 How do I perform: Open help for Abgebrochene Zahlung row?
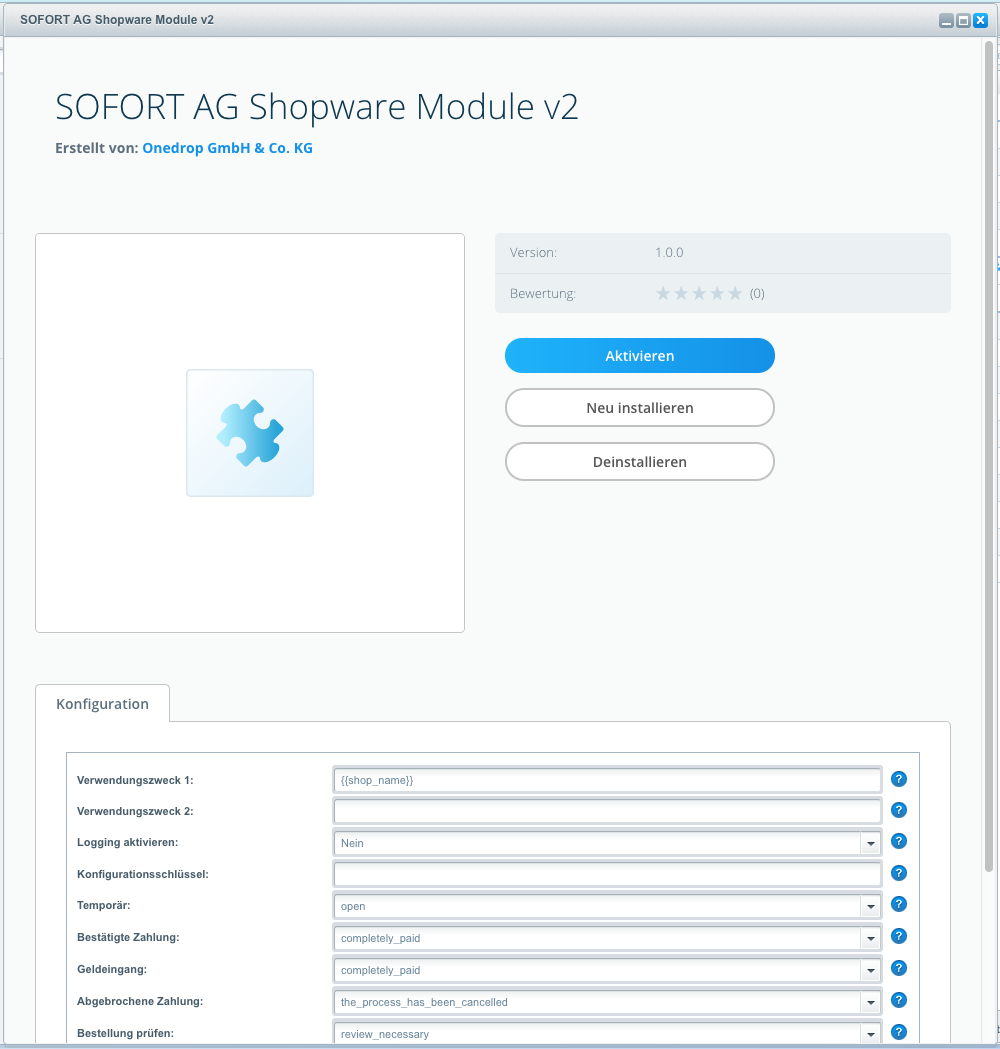[x=898, y=1000]
